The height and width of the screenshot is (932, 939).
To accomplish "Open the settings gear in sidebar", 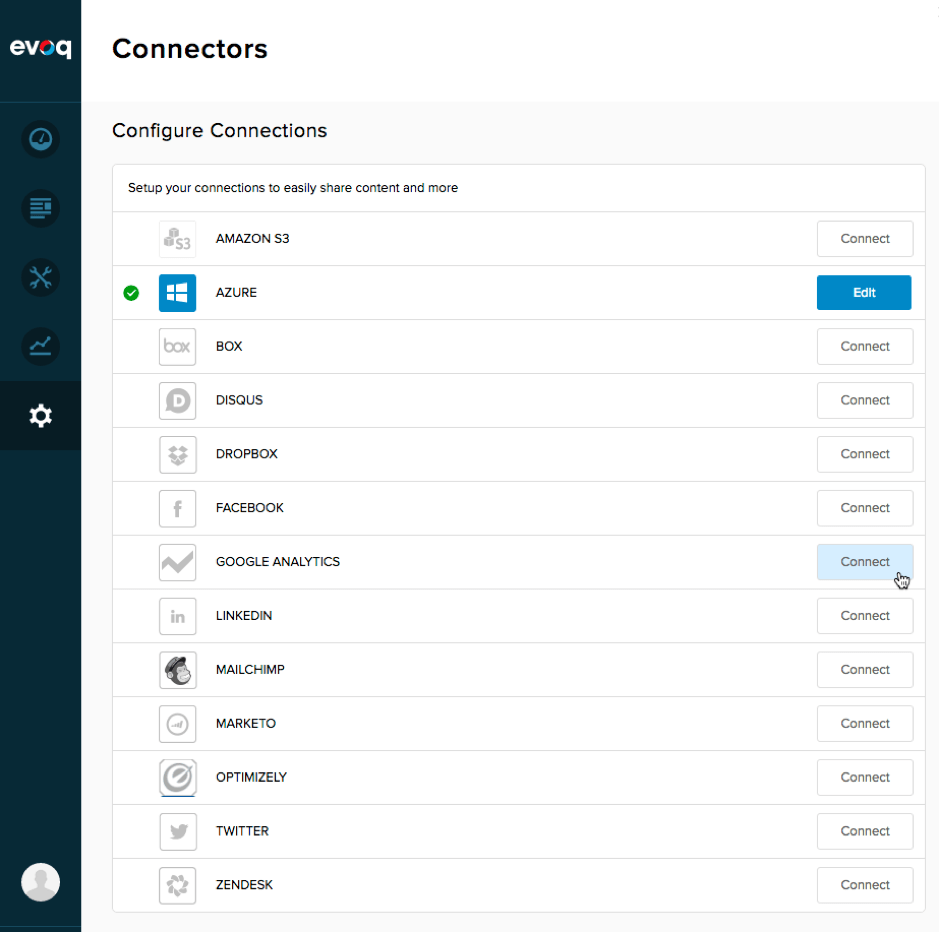I will [x=41, y=415].
